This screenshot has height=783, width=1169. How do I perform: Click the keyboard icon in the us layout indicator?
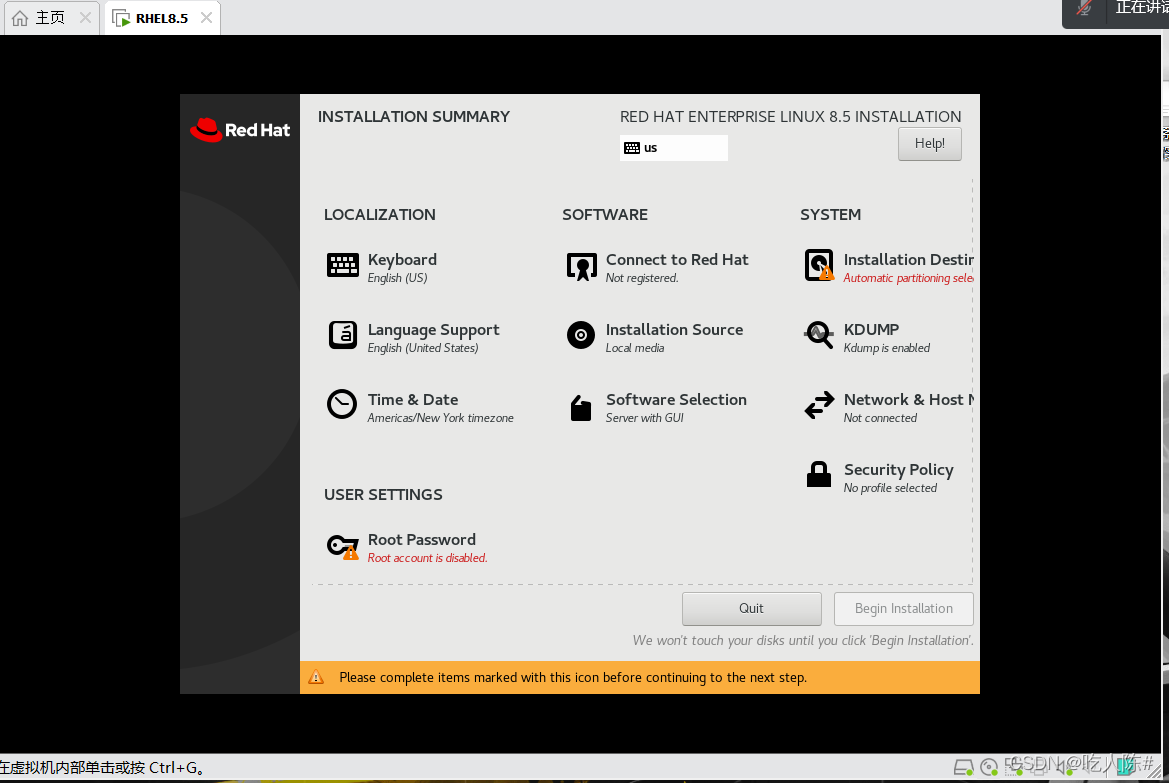pos(632,148)
